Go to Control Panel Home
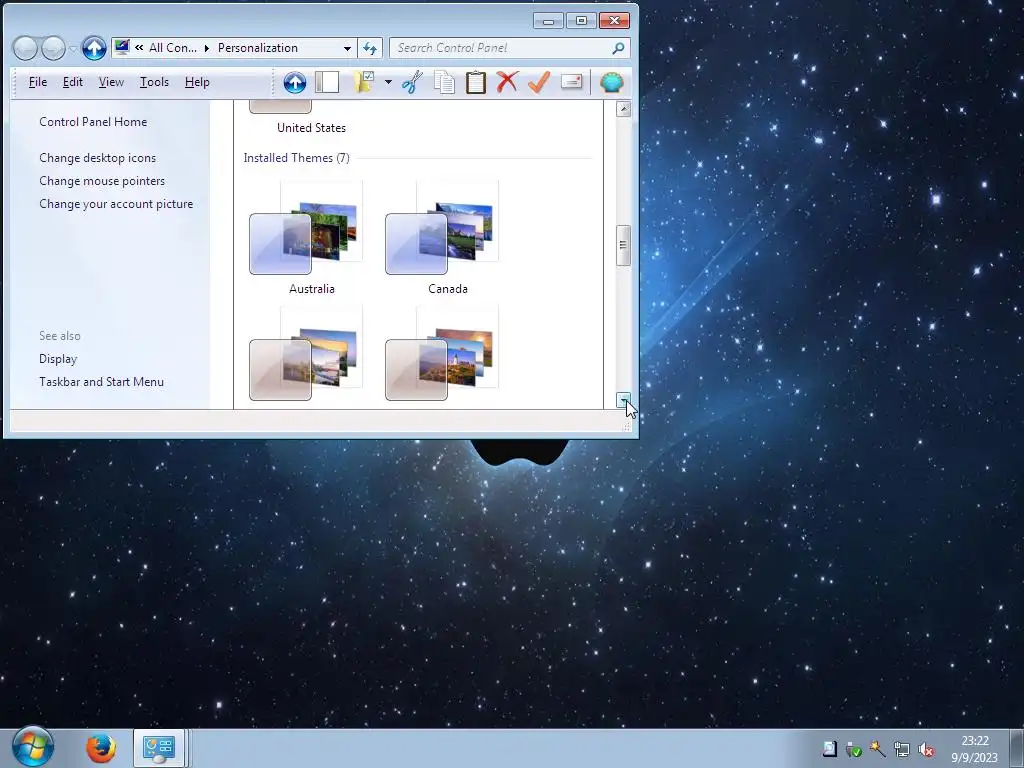This screenshot has height=768, width=1024. click(x=93, y=121)
